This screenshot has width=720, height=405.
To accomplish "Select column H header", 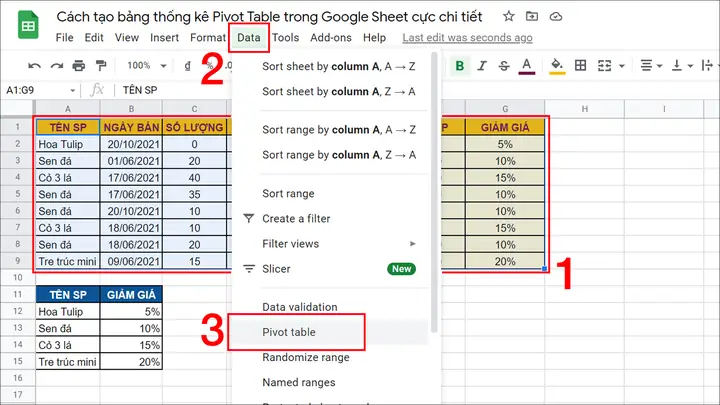I will coord(585,109).
